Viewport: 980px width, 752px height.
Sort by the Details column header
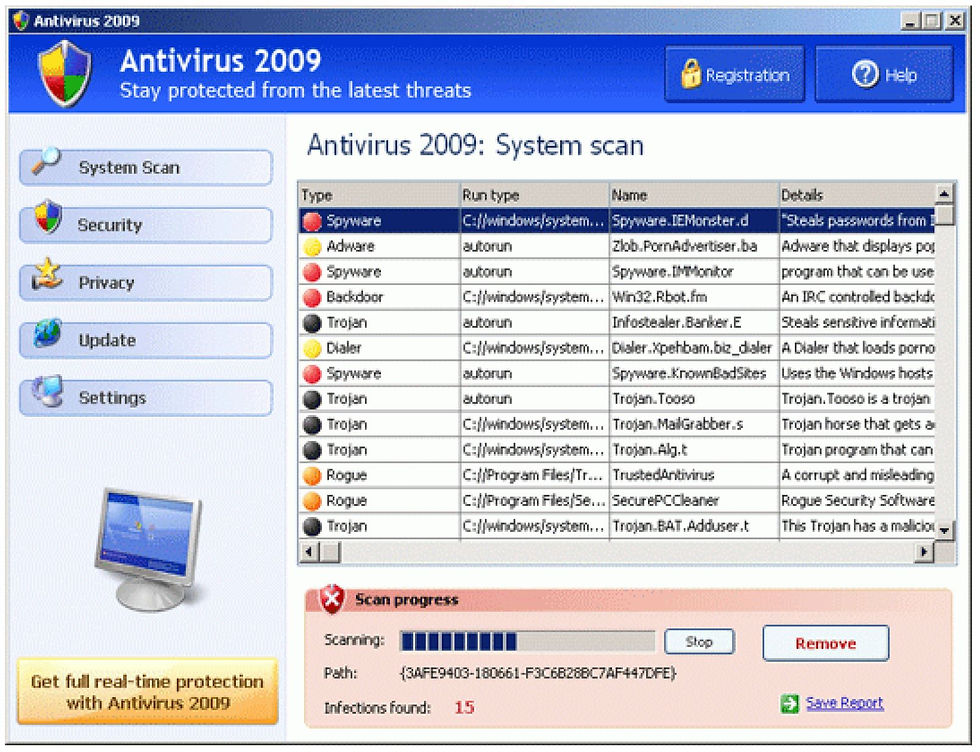[x=857, y=195]
